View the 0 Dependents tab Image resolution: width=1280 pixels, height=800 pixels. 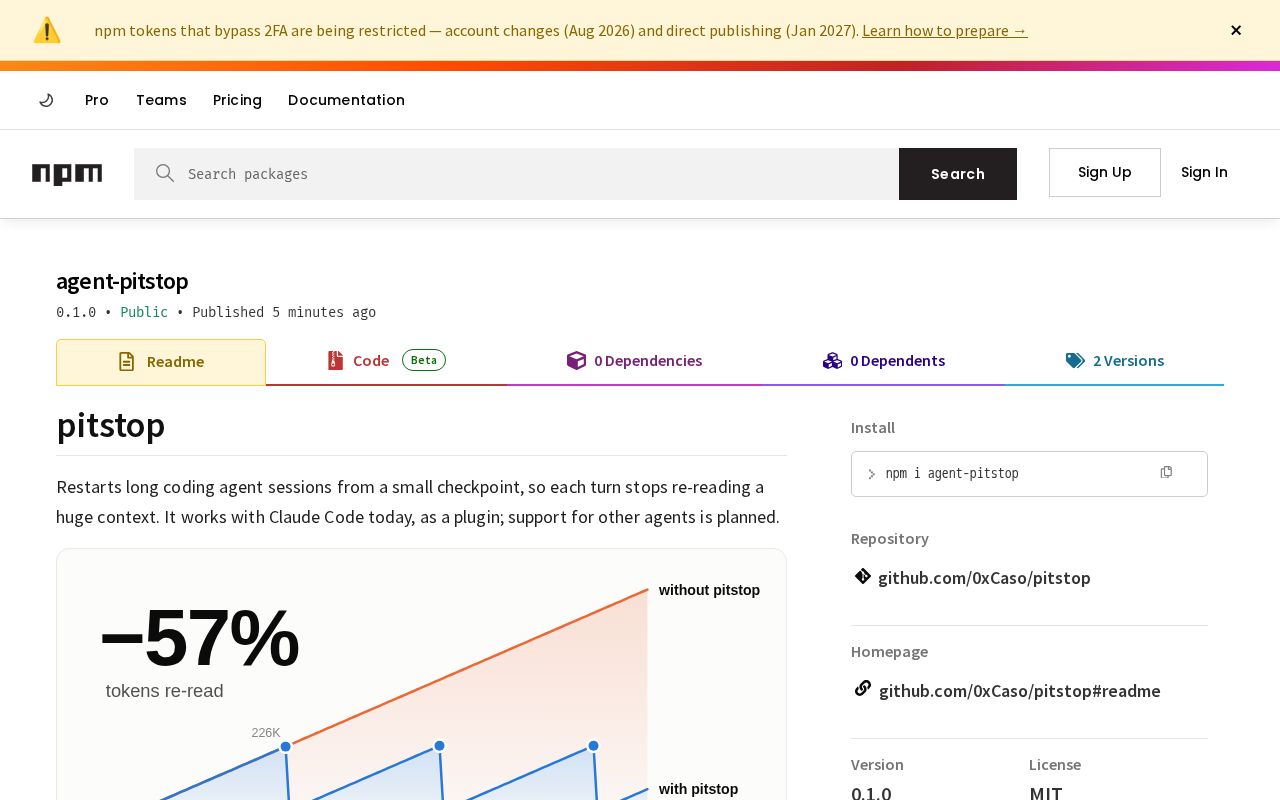[884, 361]
